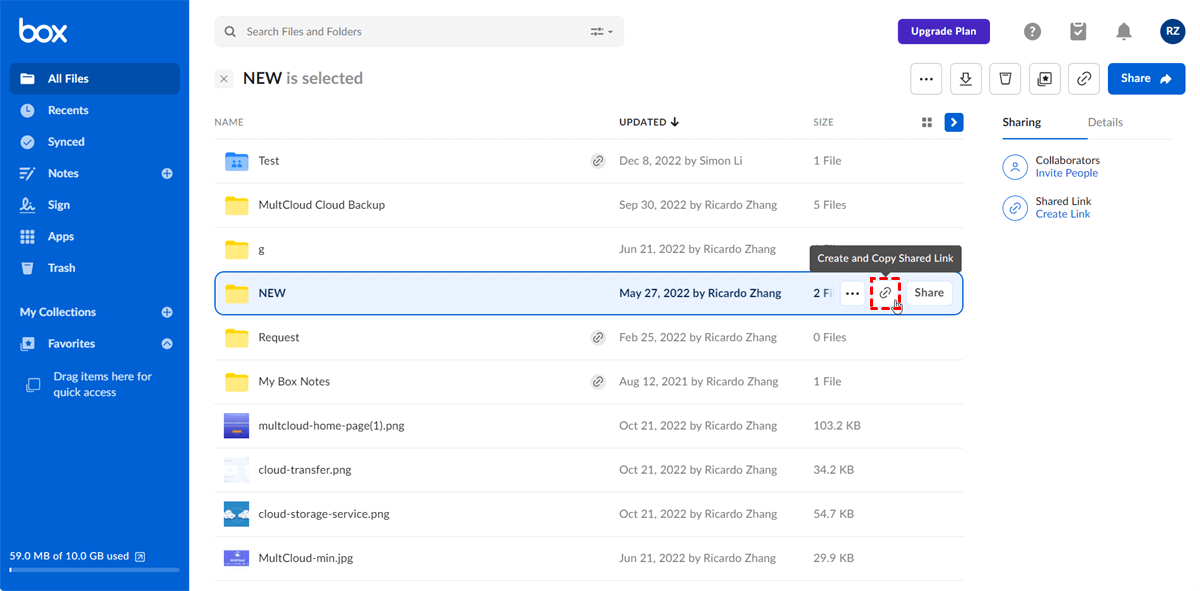Screen dimensions: 1200x591
Task: Click the Upgrade Plan button
Action: [x=943, y=32]
